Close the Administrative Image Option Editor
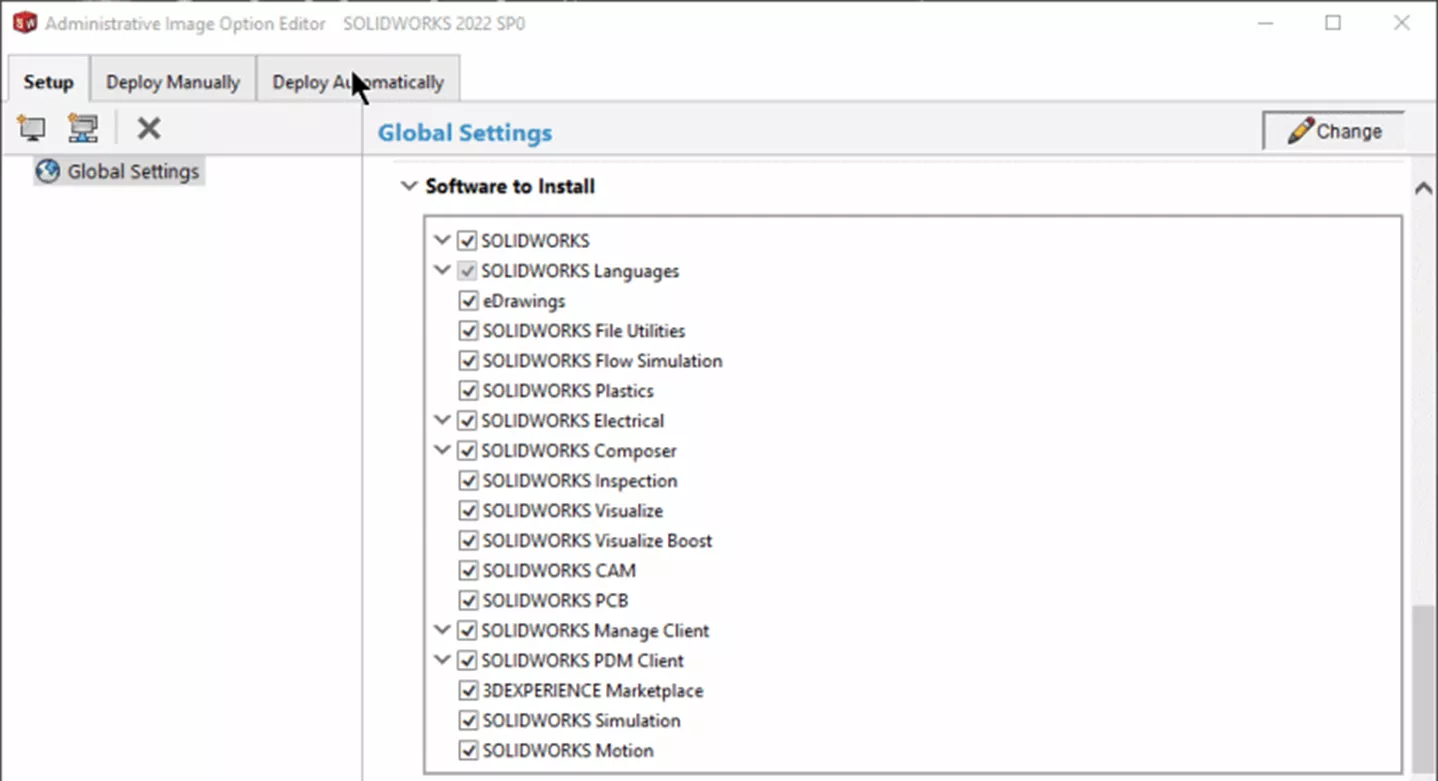Screen dimensions: 1438x781 point(1402,23)
